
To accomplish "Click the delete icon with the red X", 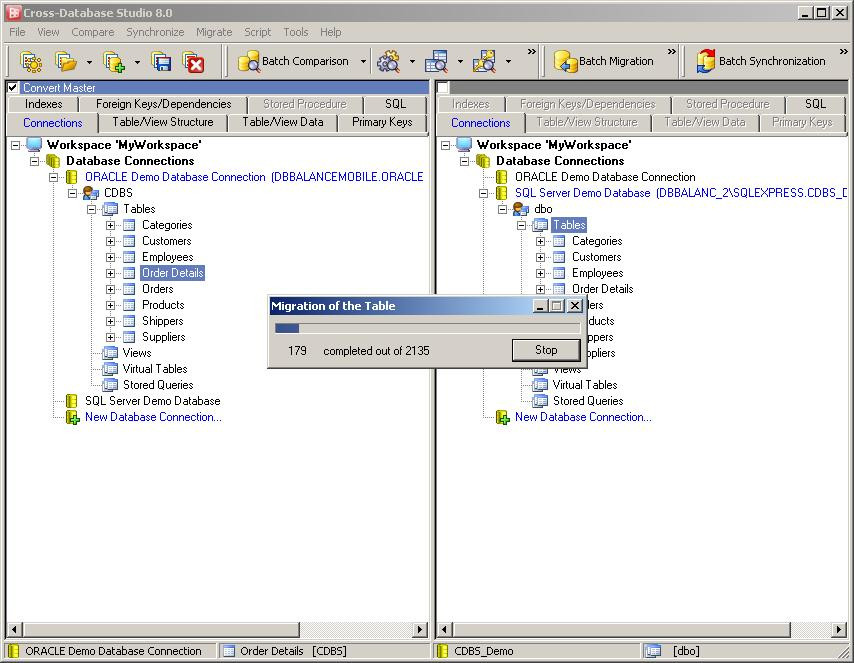I will point(193,62).
